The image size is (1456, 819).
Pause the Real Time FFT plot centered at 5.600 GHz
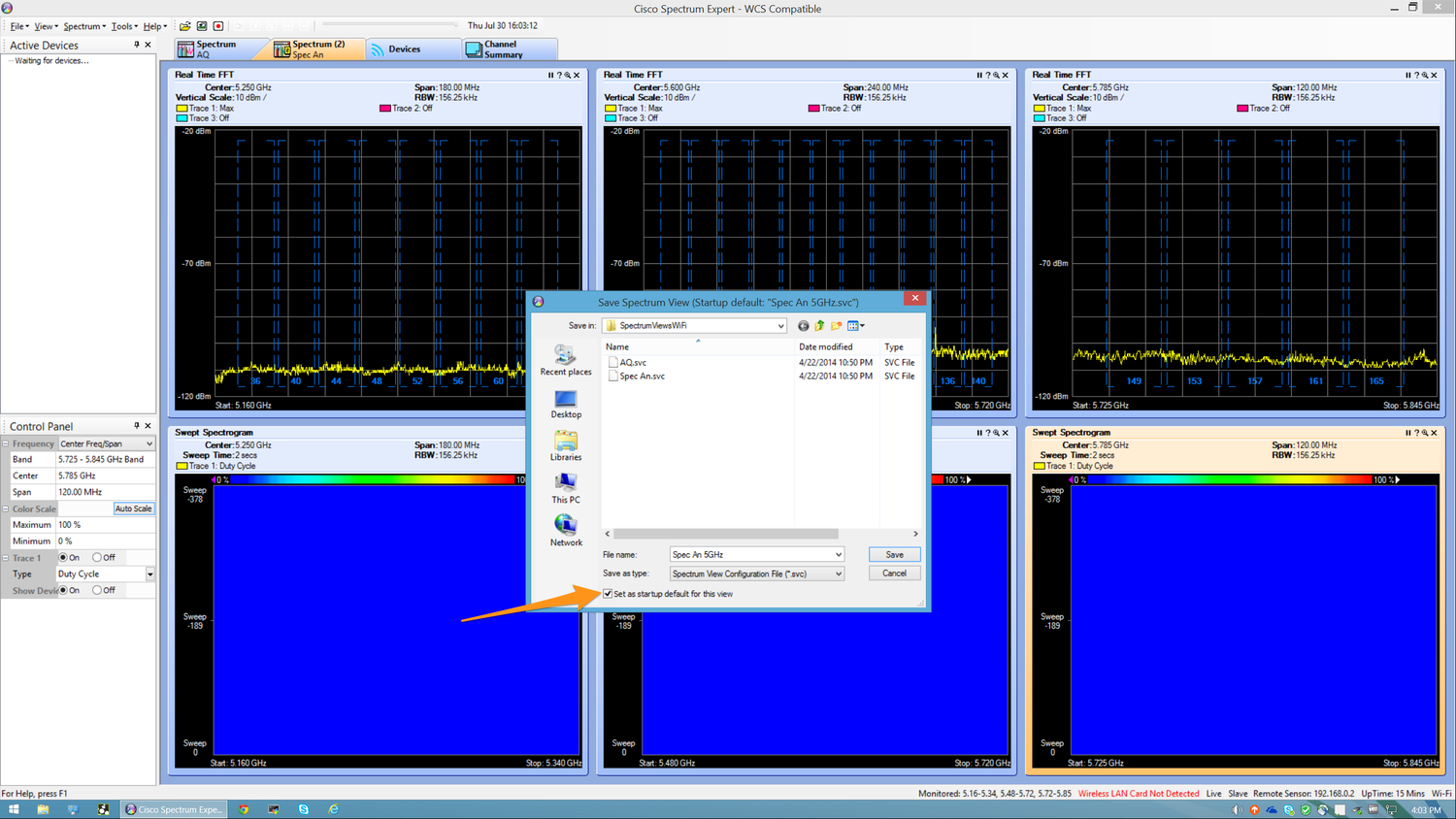pos(978,75)
